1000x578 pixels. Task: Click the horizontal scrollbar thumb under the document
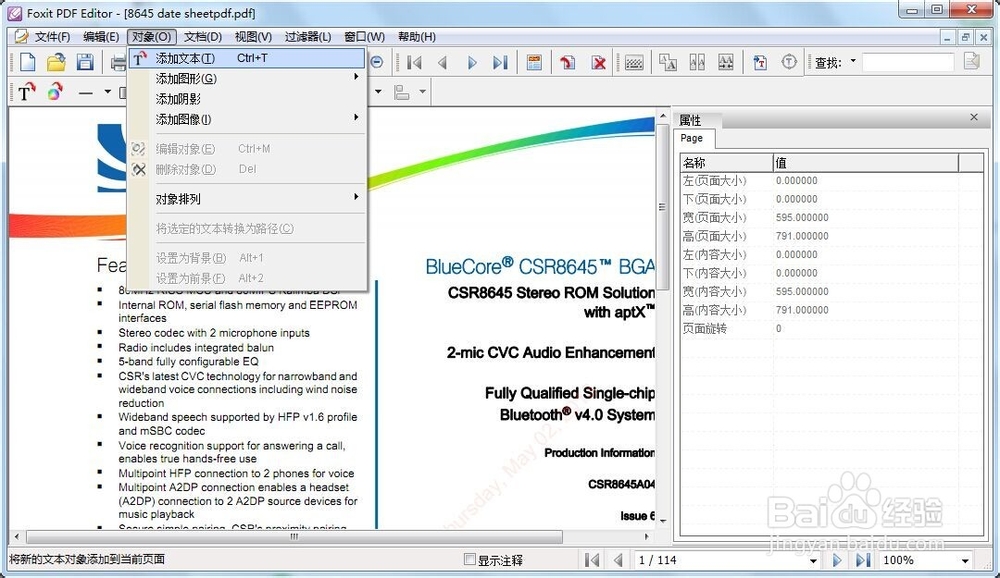pyautogui.click(x=294, y=537)
